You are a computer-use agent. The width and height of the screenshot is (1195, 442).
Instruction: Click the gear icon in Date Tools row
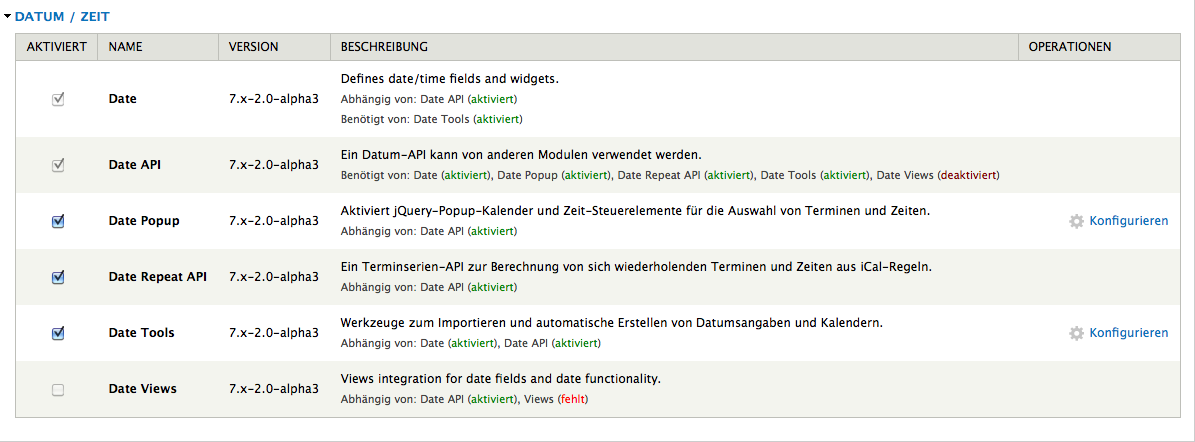1076,333
